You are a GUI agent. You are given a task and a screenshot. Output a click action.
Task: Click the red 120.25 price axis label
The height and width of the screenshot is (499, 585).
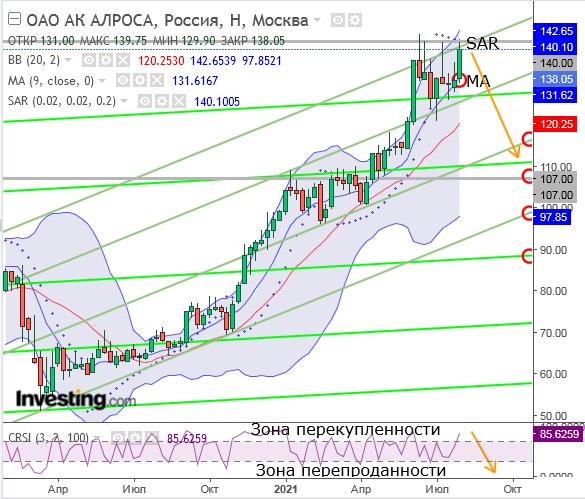[556, 124]
